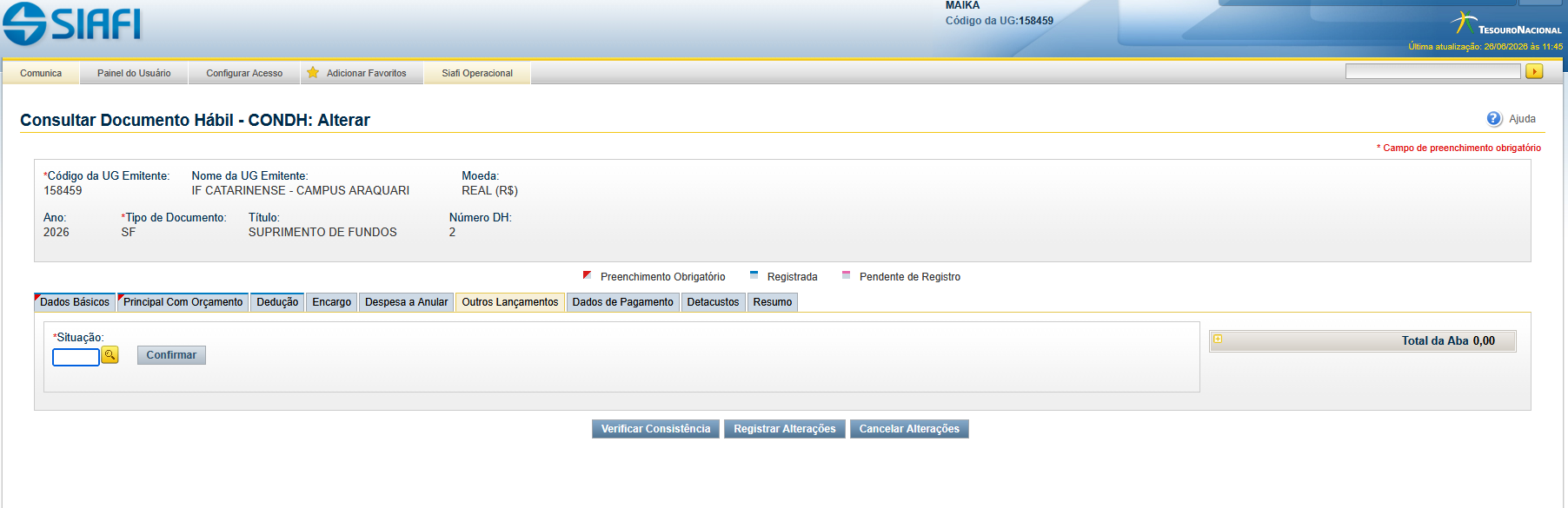Click the year value 2026
The width and height of the screenshot is (1568, 508).
point(56,232)
